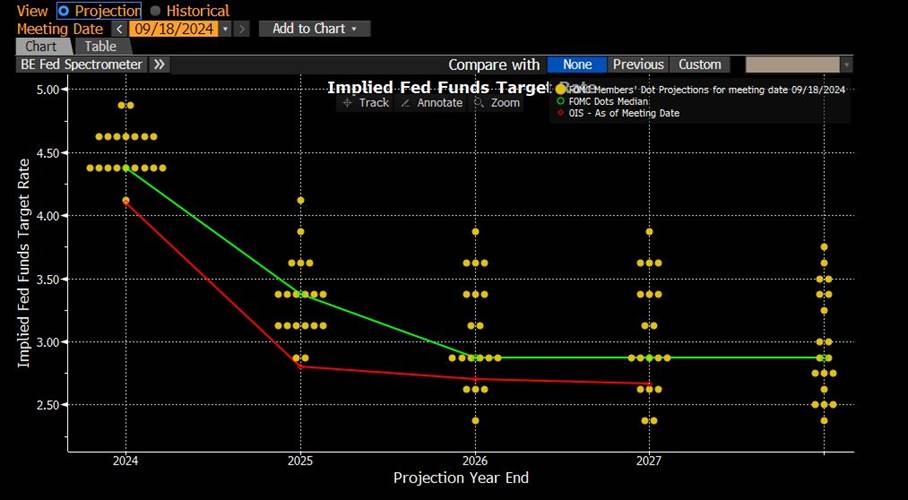Image resolution: width=908 pixels, height=500 pixels.
Task: Activate the Track crosshair tool
Action: tap(365, 103)
